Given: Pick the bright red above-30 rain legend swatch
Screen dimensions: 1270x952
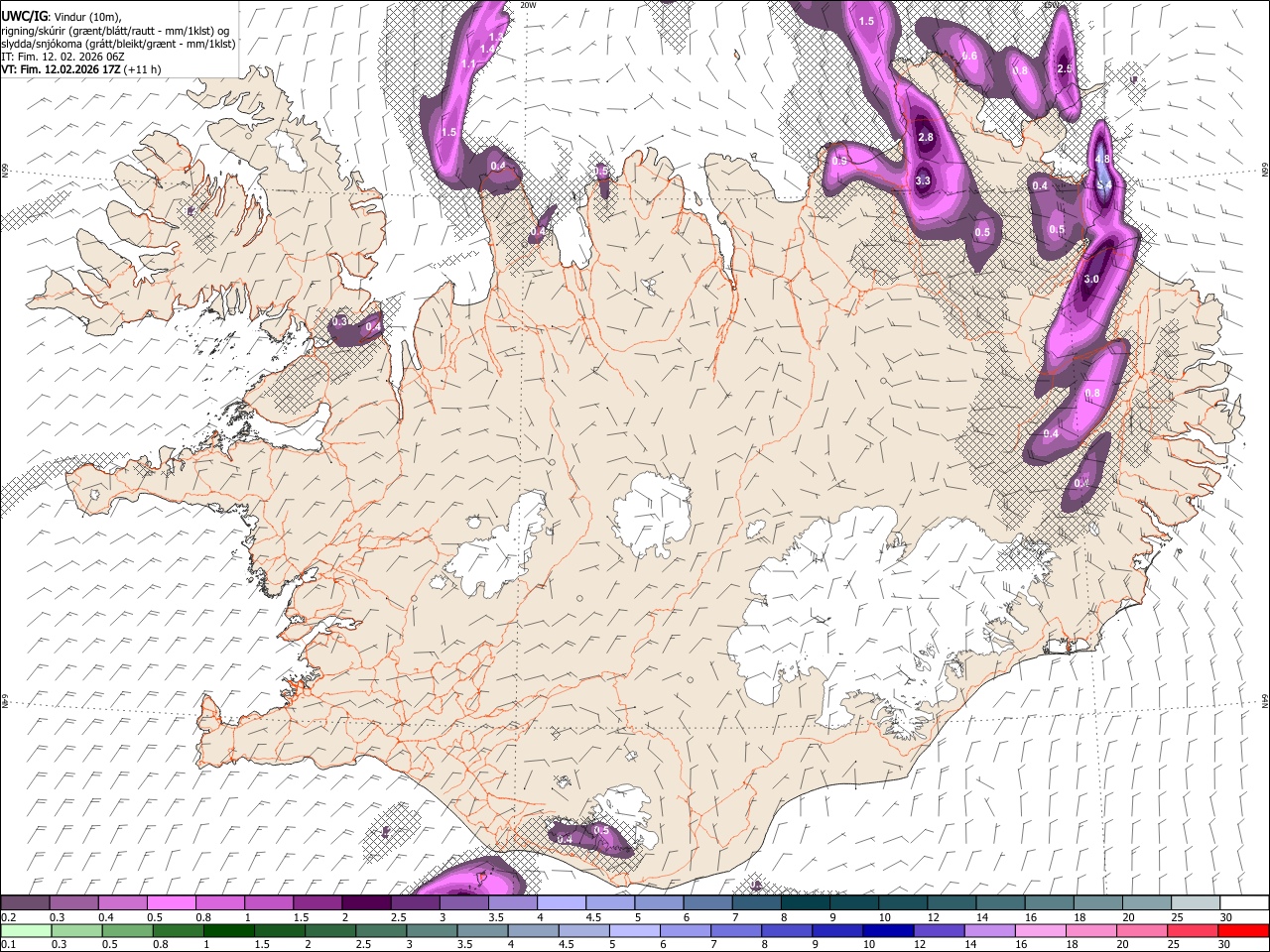Looking at the screenshot, I should pyautogui.click(x=1242, y=930).
